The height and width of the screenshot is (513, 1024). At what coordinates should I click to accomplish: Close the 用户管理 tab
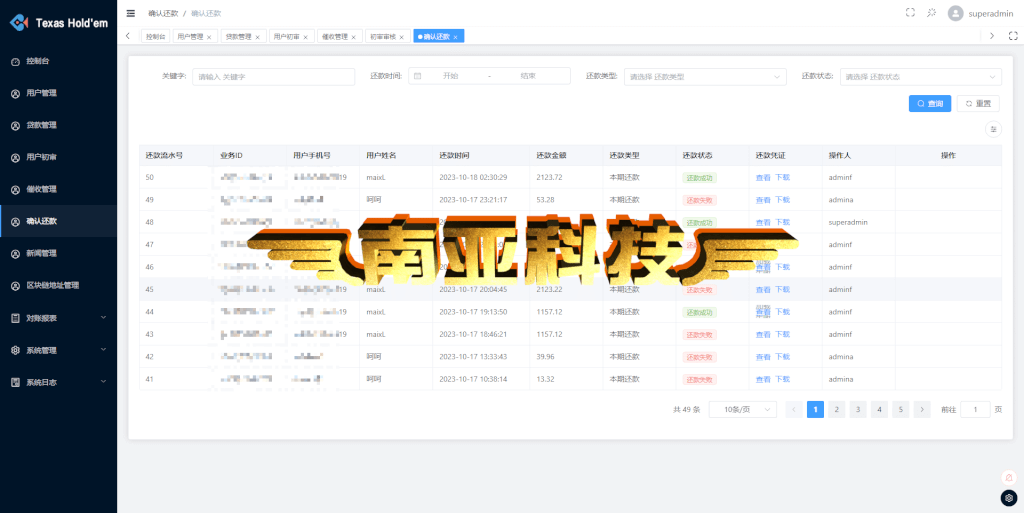(x=209, y=37)
